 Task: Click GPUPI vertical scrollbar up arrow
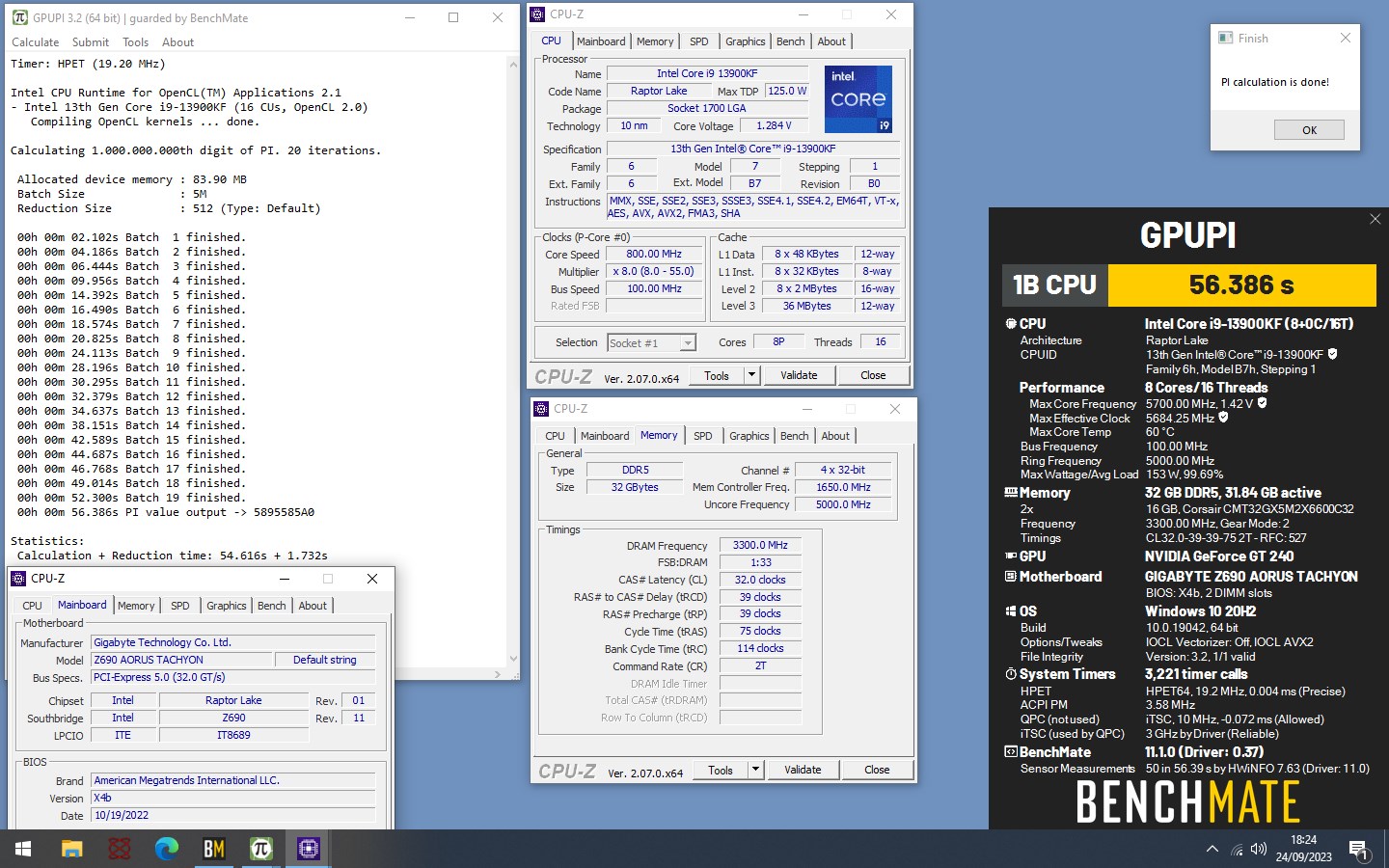click(x=513, y=64)
